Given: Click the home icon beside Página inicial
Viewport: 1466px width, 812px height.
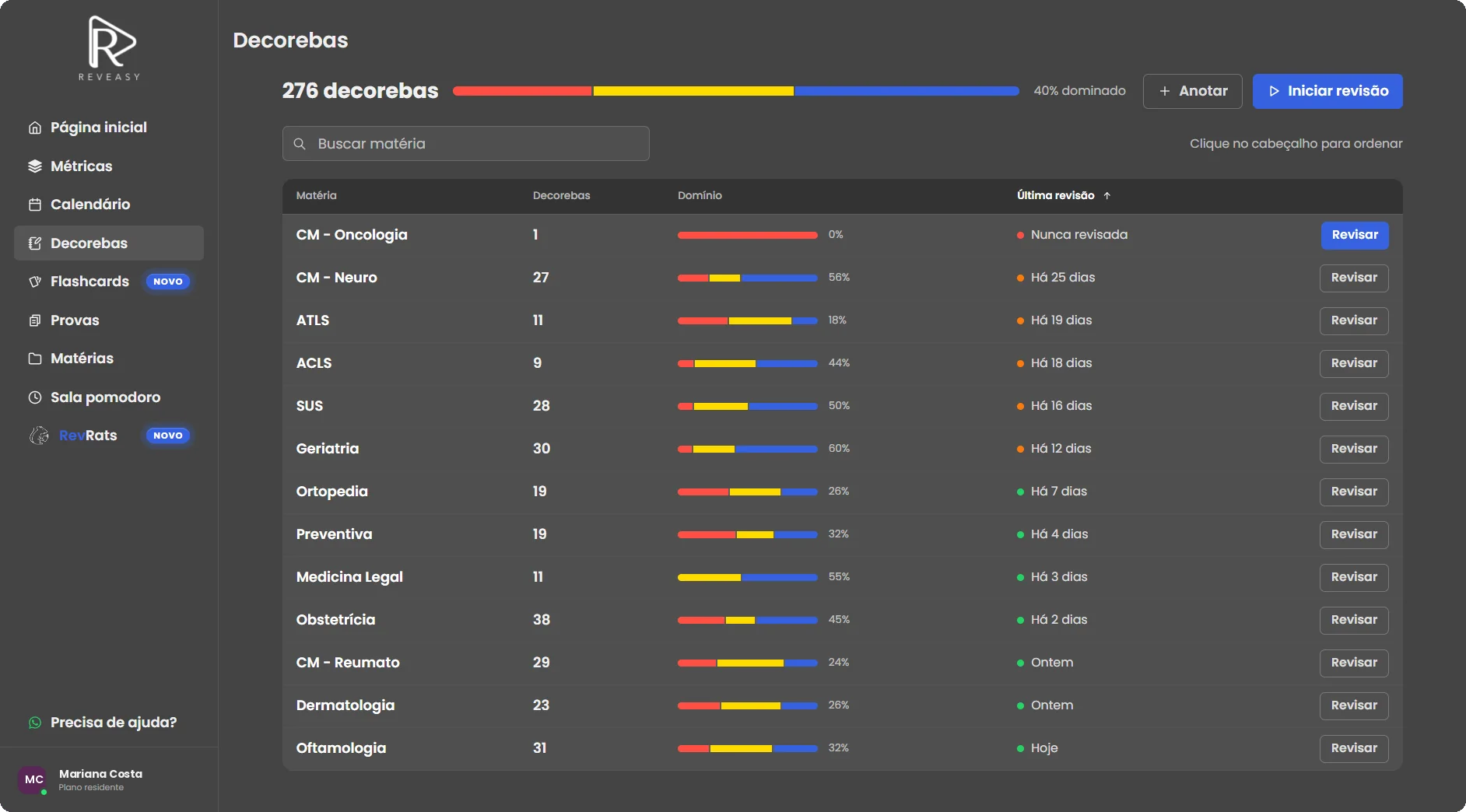Looking at the screenshot, I should click(x=35, y=128).
